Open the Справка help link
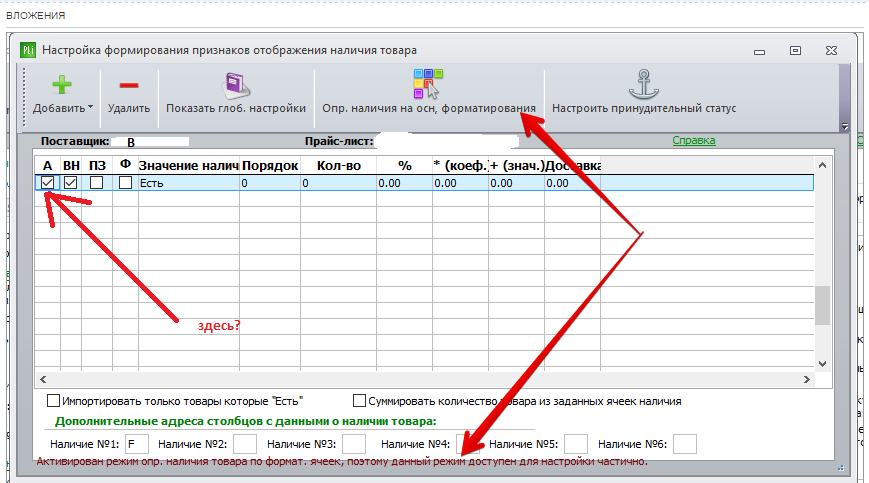The width and height of the screenshot is (869, 483). tap(694, 140)
